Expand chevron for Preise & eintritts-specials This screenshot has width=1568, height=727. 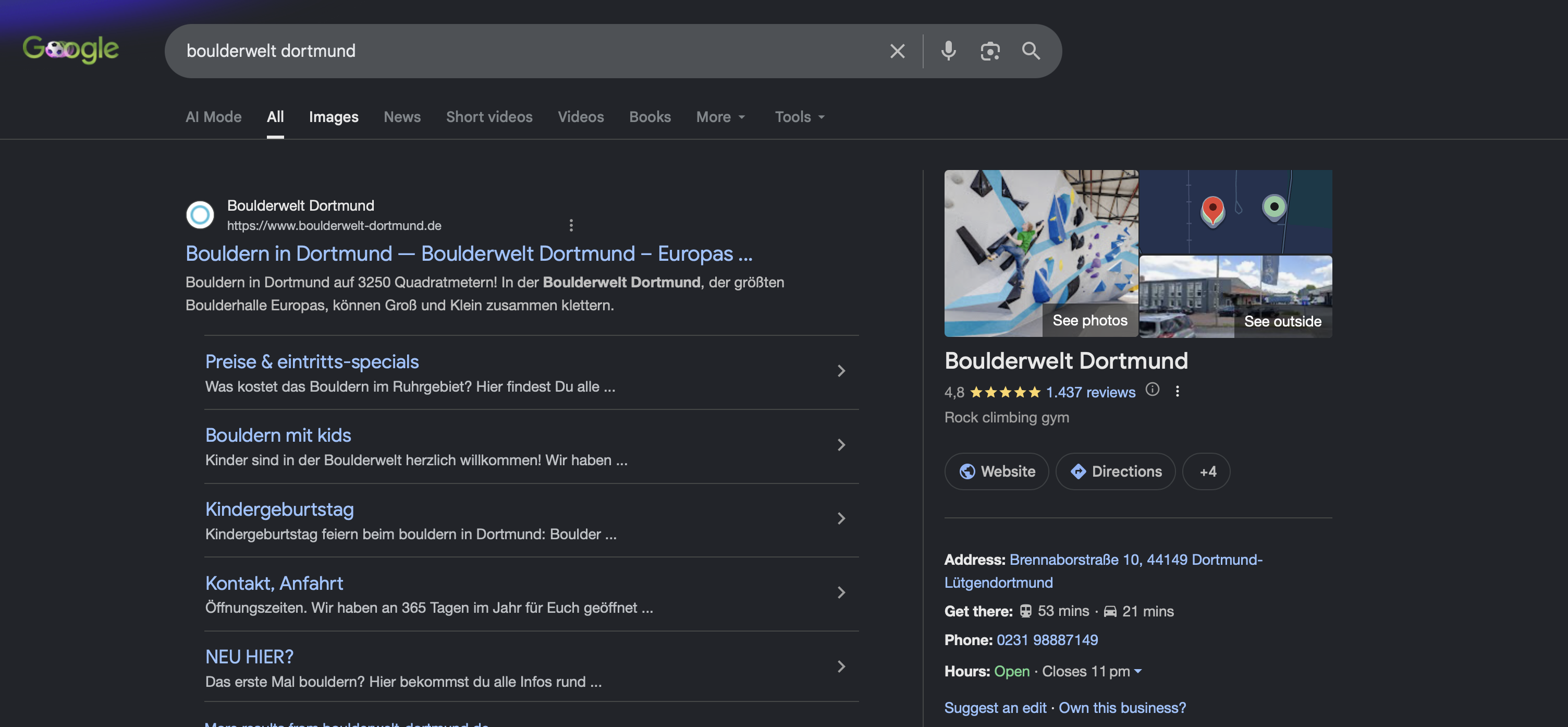tap(841, 371)
